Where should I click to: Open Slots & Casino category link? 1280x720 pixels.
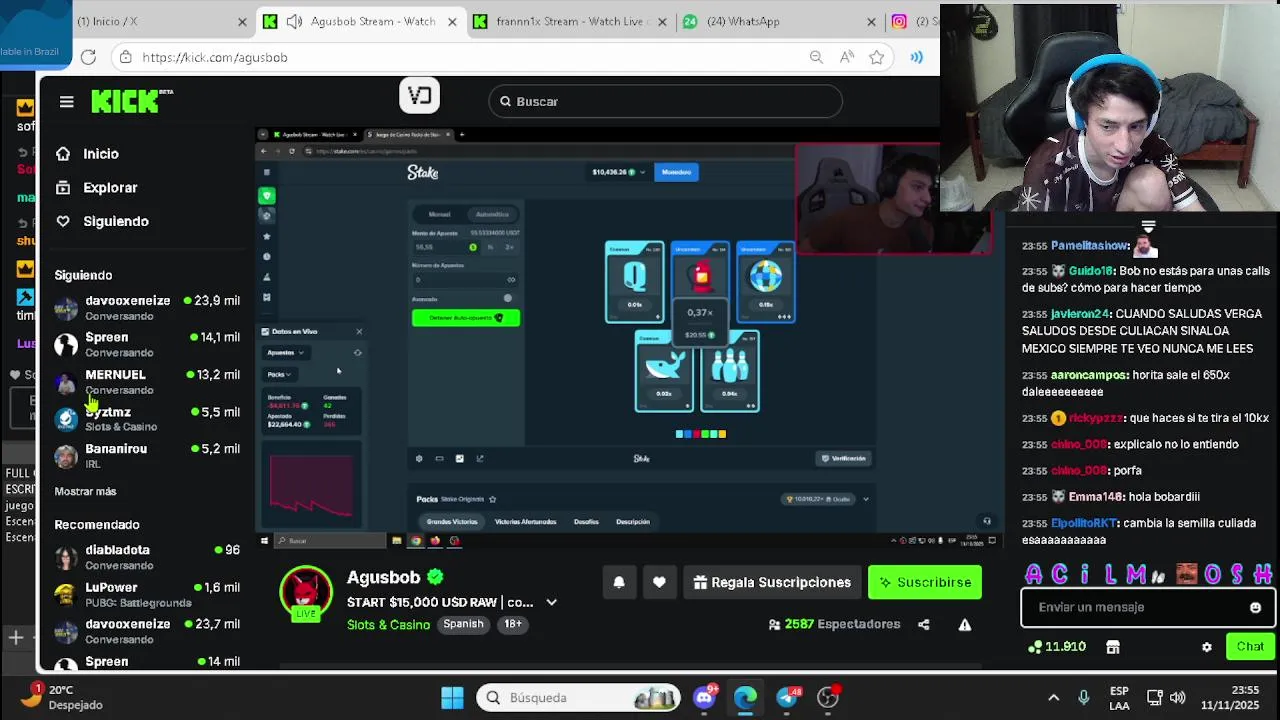388,624
